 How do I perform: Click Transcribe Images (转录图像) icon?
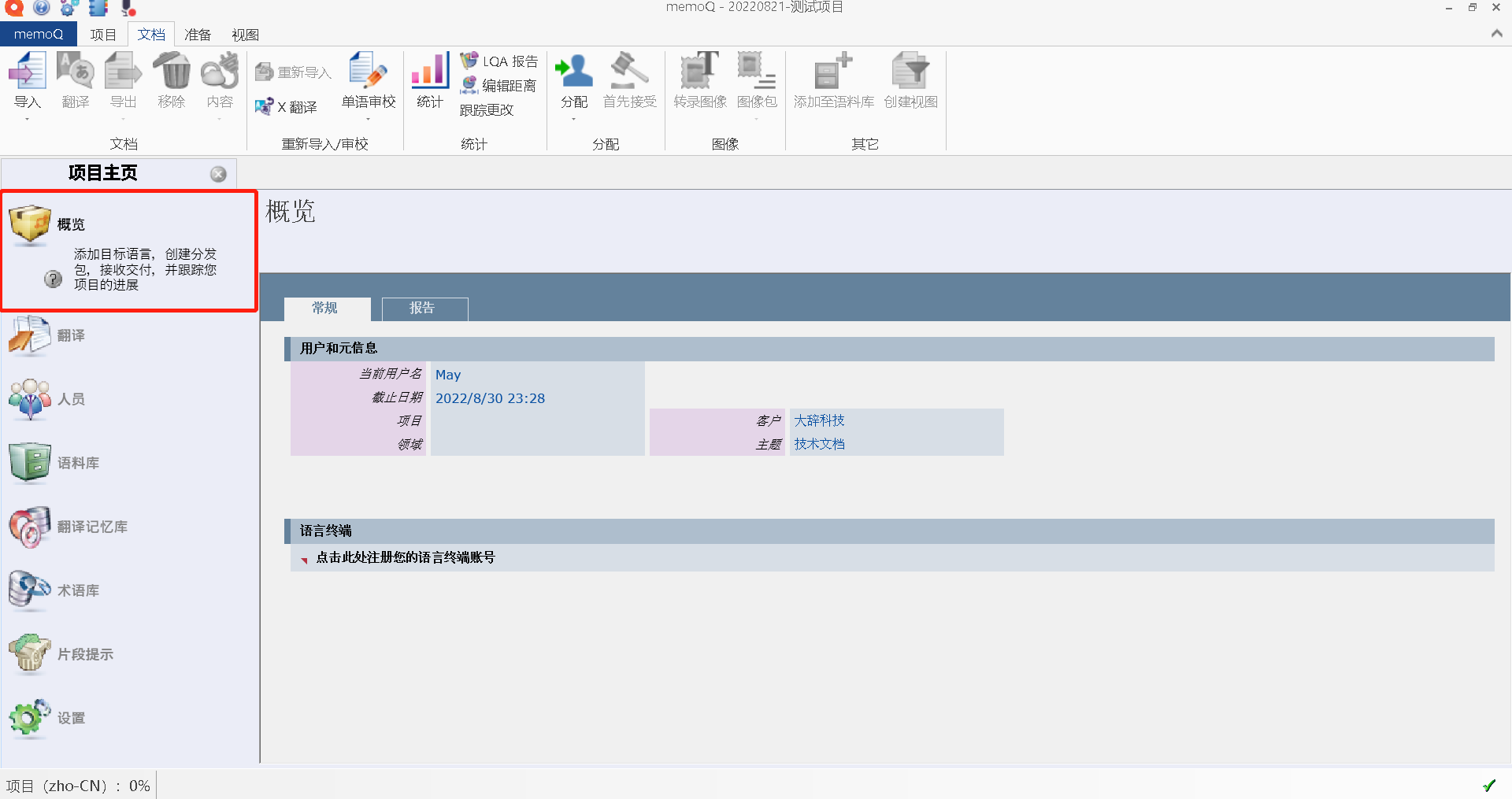coord(700,71)
